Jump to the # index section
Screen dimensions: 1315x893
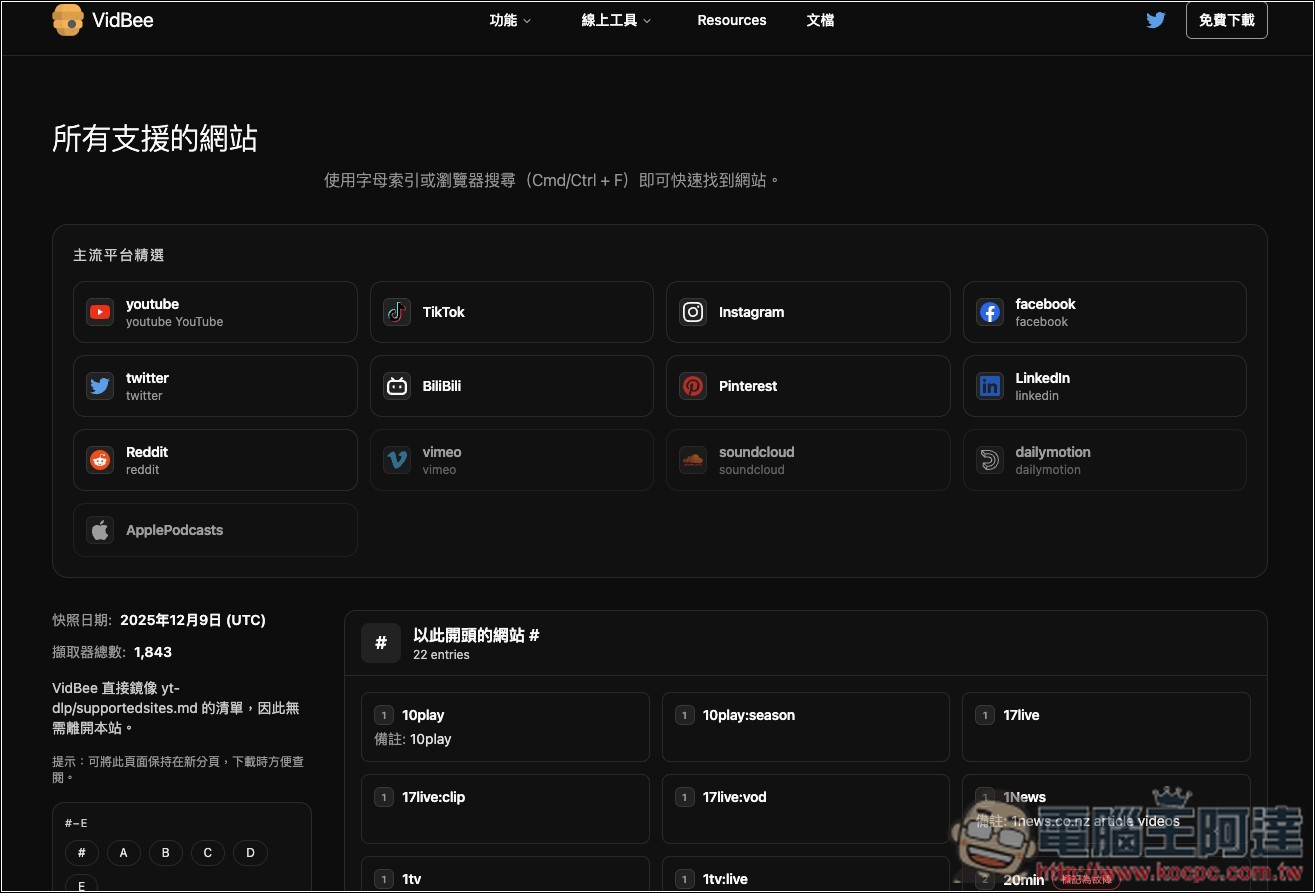click(x=82, y=853)
